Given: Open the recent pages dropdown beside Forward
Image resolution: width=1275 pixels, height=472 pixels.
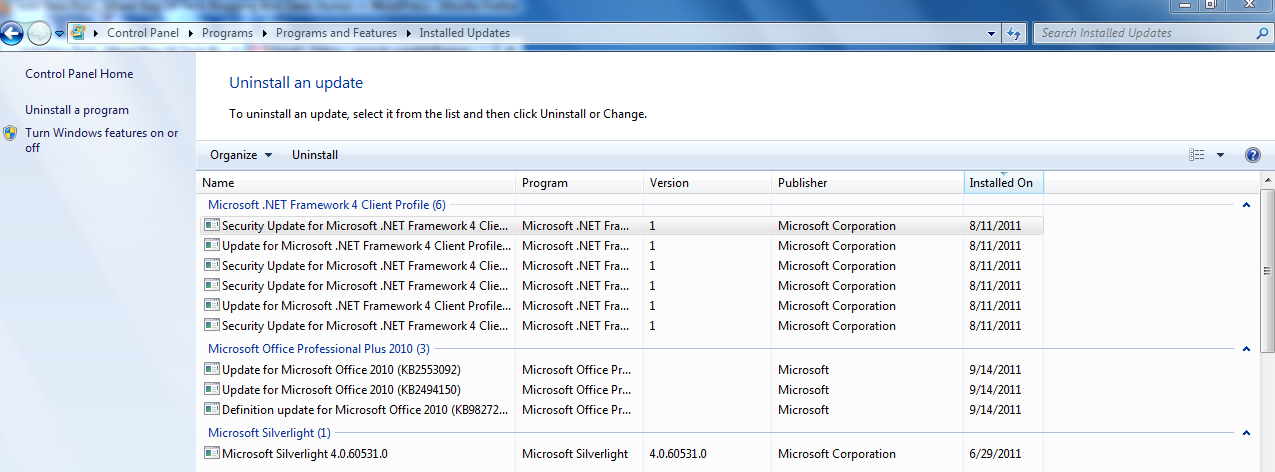Looking at the screenshot, I should coord(60,34).
